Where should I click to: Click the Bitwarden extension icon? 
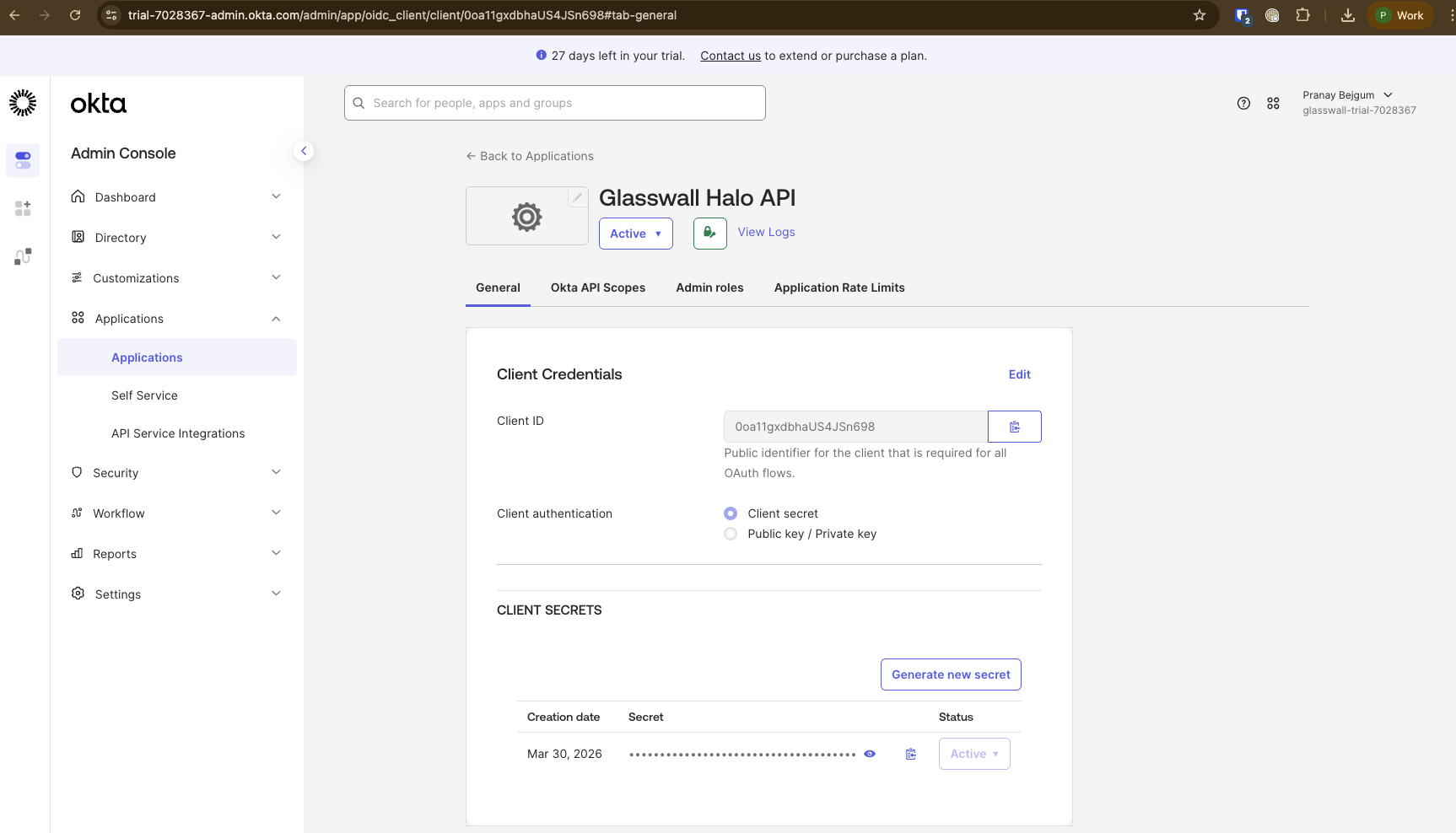[x=1242, y=15]
